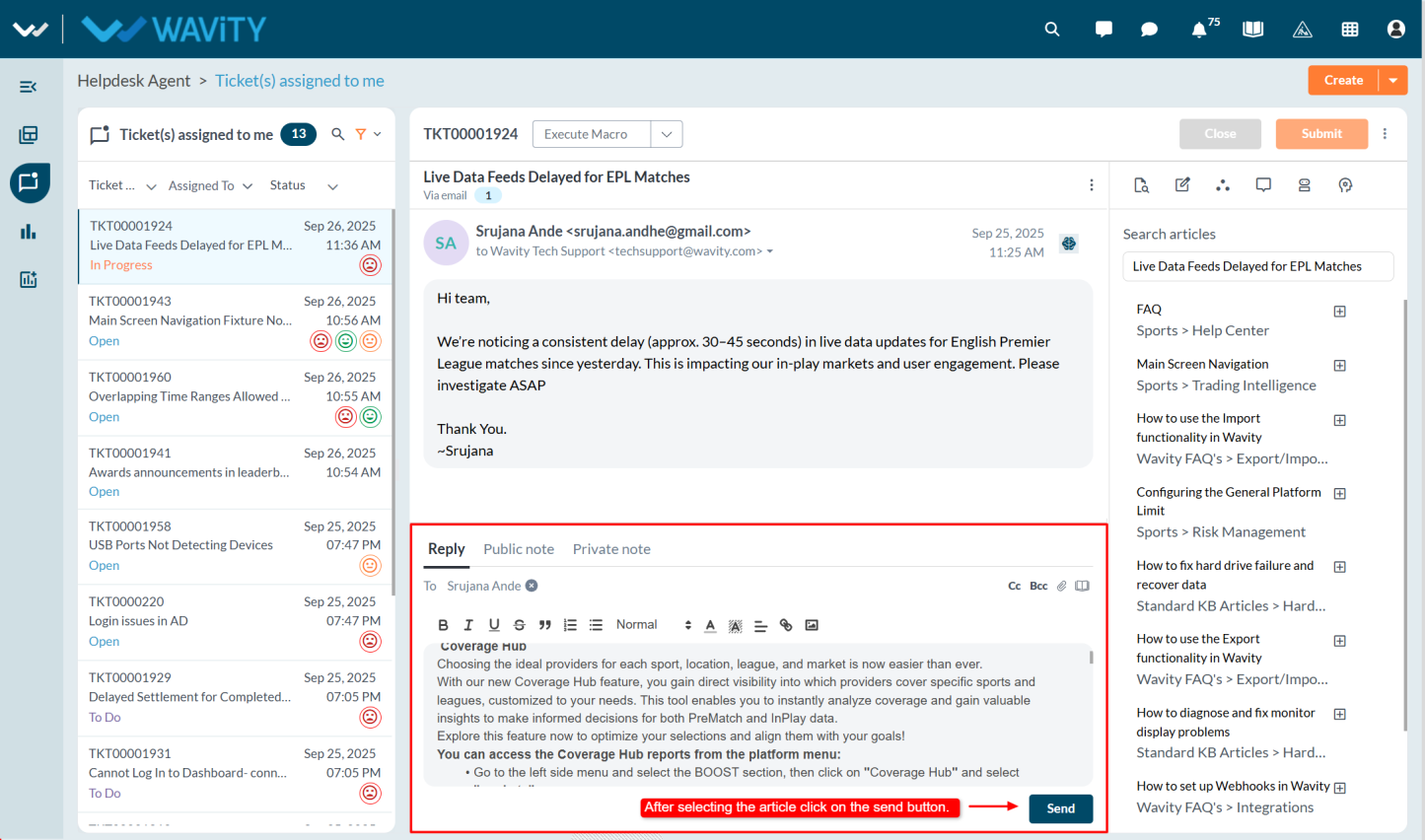
Task: Open the Normal text style dropdown
Action: [653, 625]
